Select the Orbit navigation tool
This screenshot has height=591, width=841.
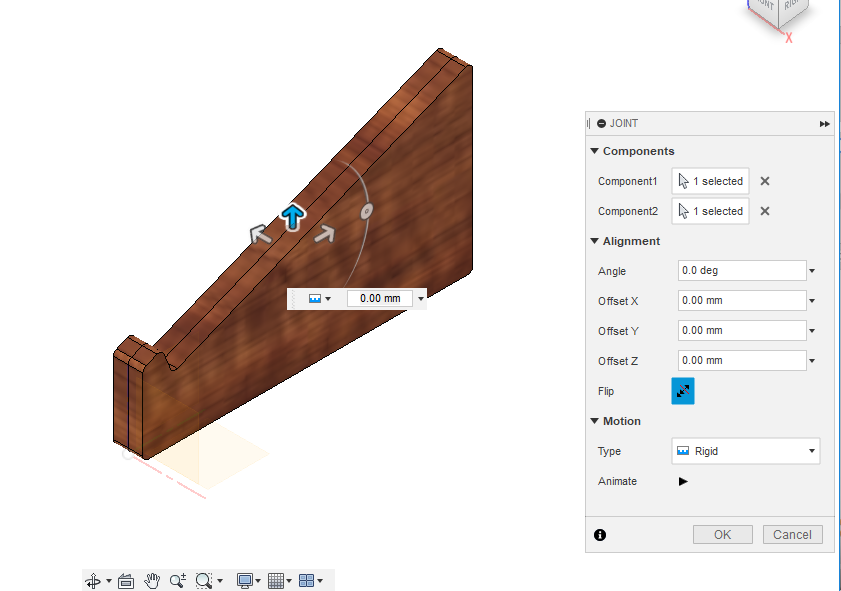coord(93,581)
